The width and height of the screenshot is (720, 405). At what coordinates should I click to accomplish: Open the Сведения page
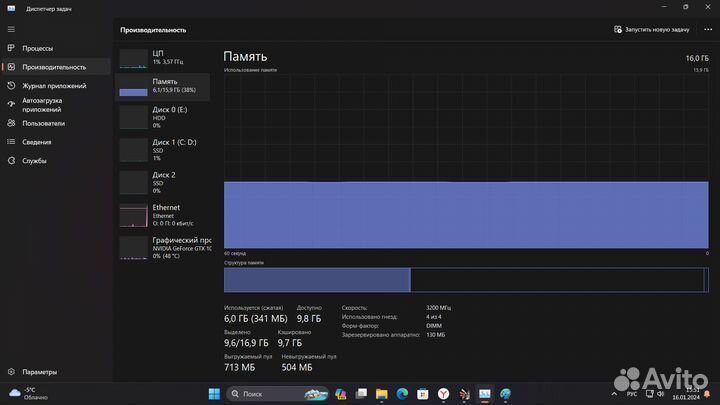[56, 142]
